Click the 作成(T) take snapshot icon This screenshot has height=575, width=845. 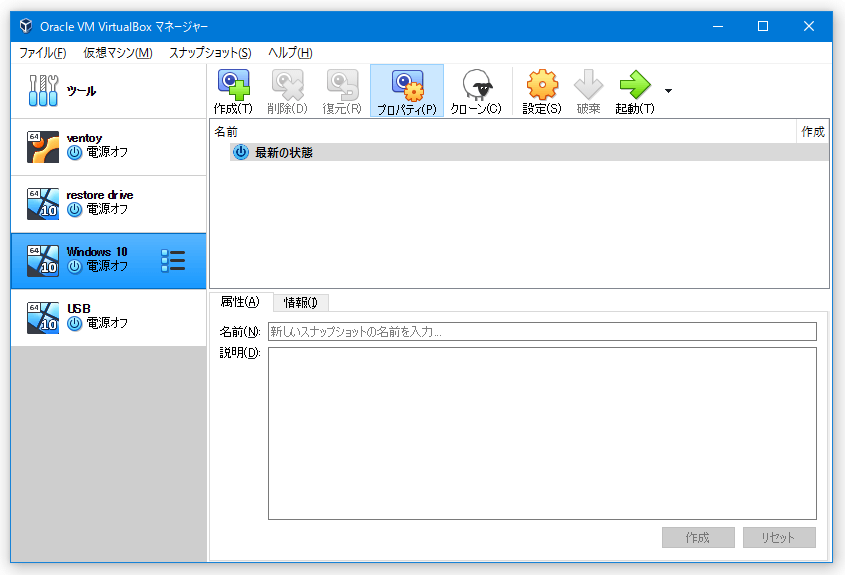233,85
